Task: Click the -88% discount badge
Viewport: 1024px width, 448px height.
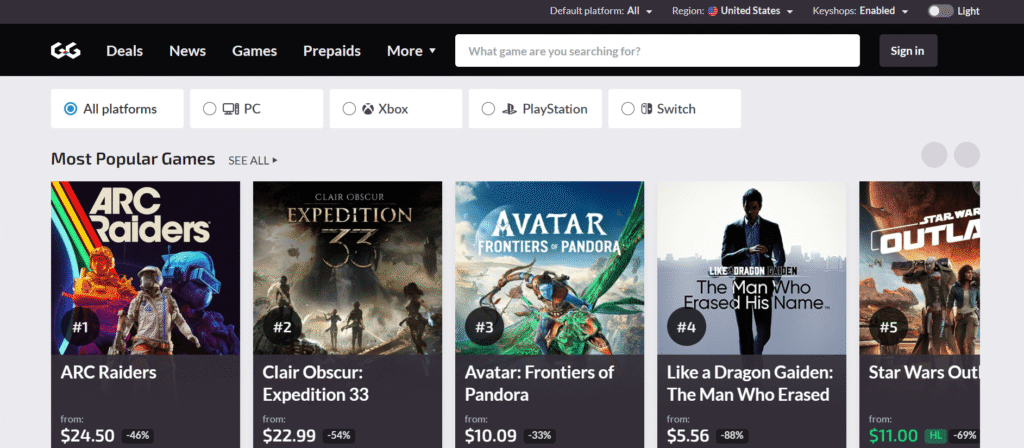Action: tap(733, 436)
